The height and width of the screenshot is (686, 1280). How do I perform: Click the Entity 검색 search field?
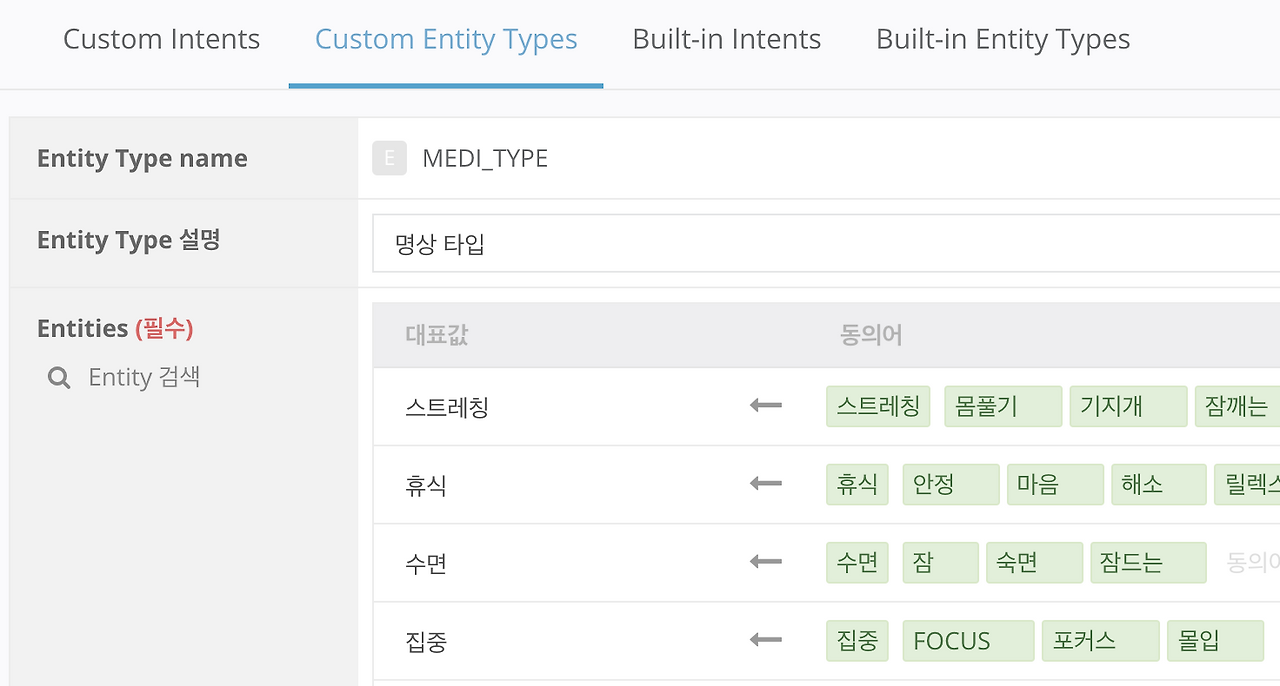point(144,378)
